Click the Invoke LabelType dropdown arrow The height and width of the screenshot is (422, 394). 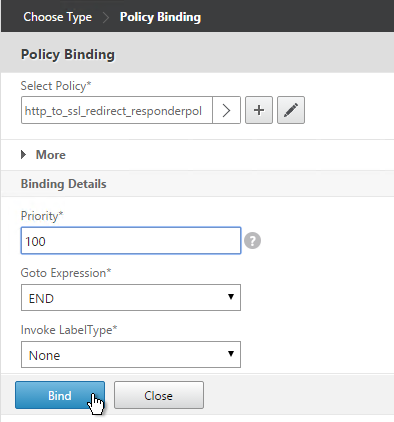231,354
